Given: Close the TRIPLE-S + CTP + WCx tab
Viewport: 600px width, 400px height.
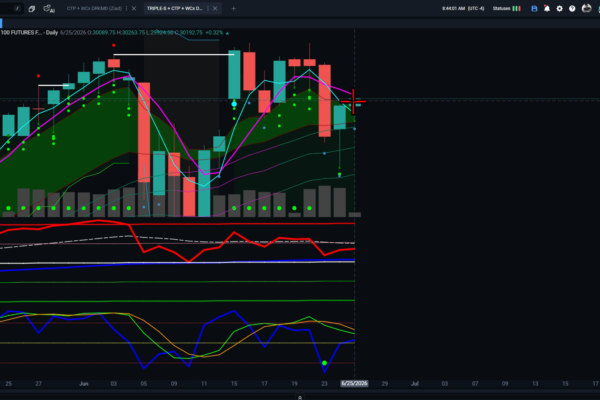Looking at the screenshot, I should pyautogui.click(x=215, y=8).
